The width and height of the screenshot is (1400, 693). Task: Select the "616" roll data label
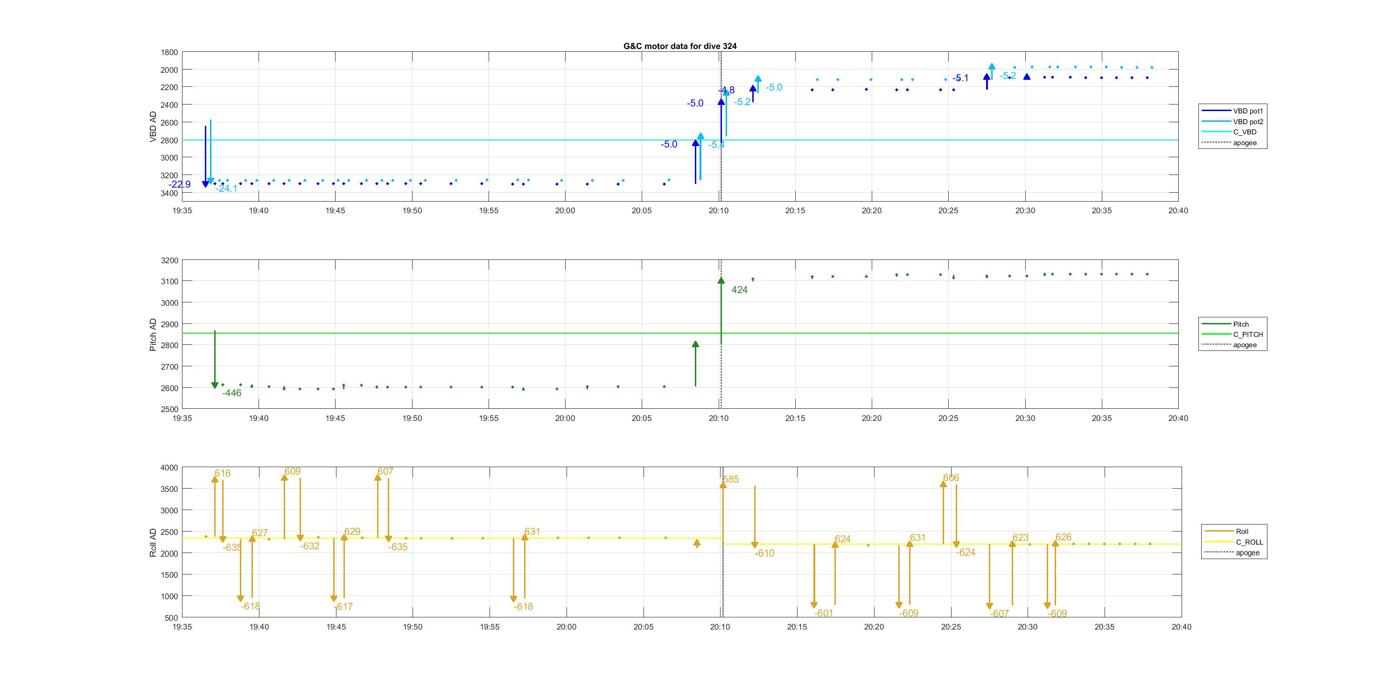tap(222, 474)
